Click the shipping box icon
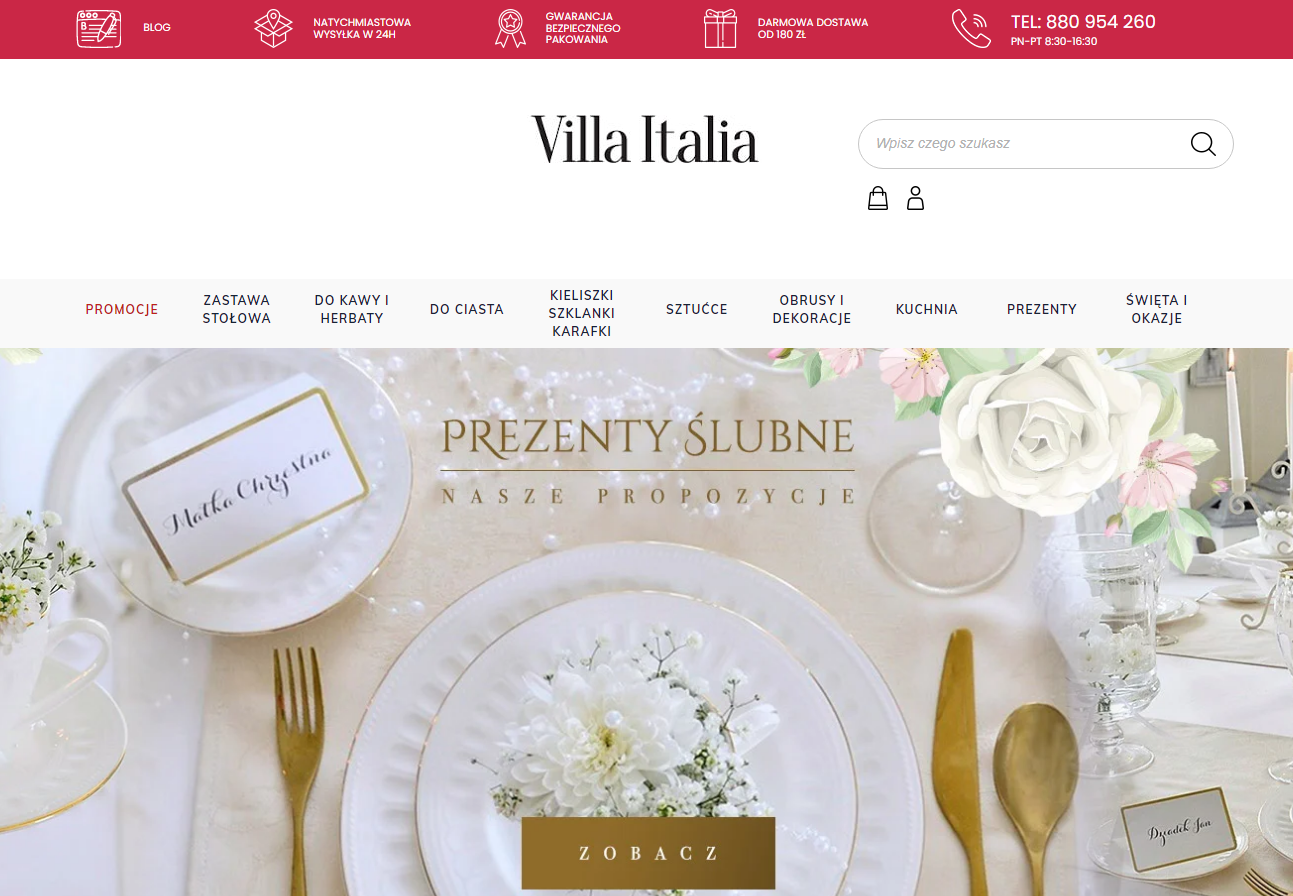 [x=273, y=28]
